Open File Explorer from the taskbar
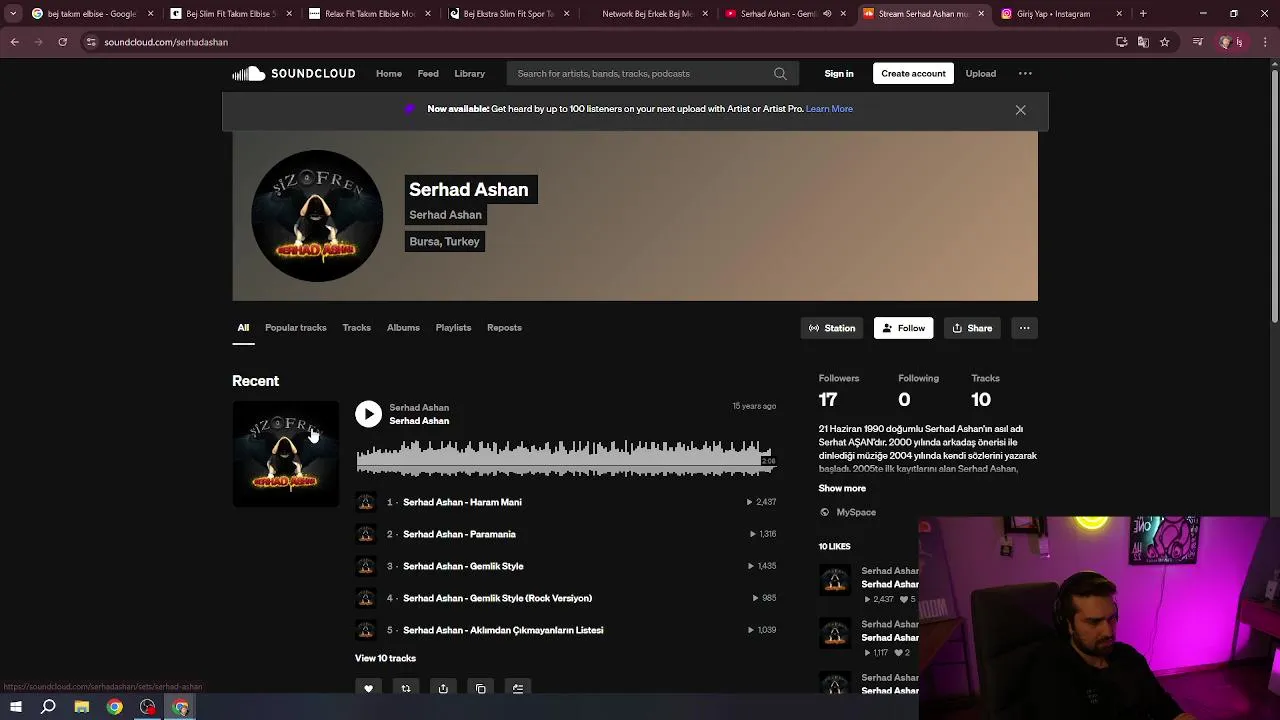The height and width of the screenshot is (720, 1280). click(x=81, y=707)
